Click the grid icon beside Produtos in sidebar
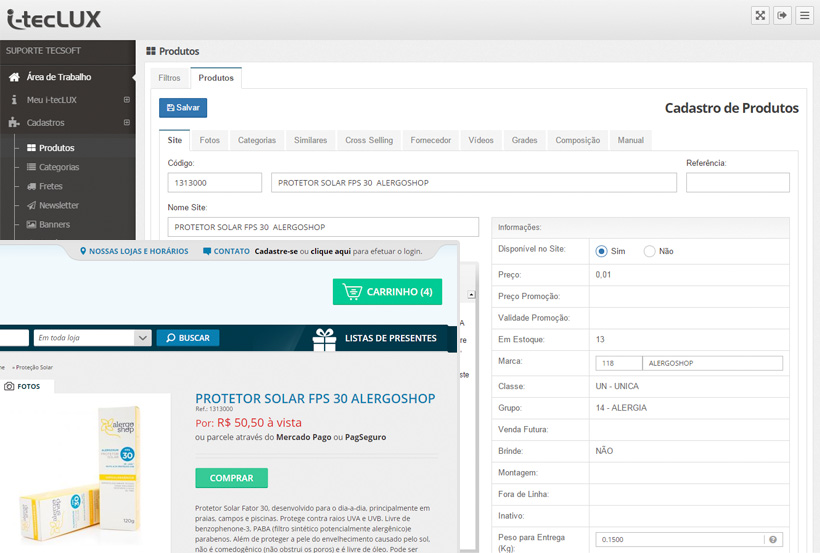The width and height of the screenshot is (820, 553). (x=31, y=148)
